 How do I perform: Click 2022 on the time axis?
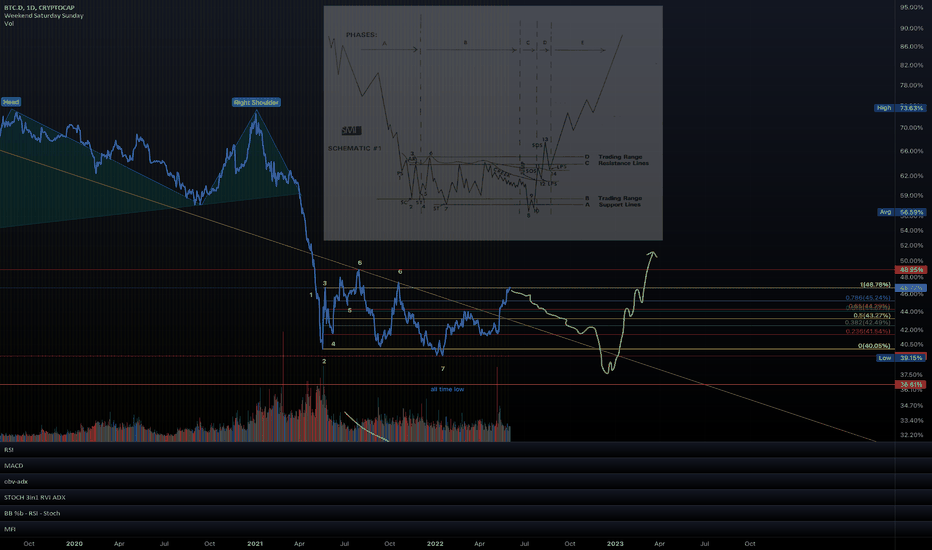coord(435,543)
